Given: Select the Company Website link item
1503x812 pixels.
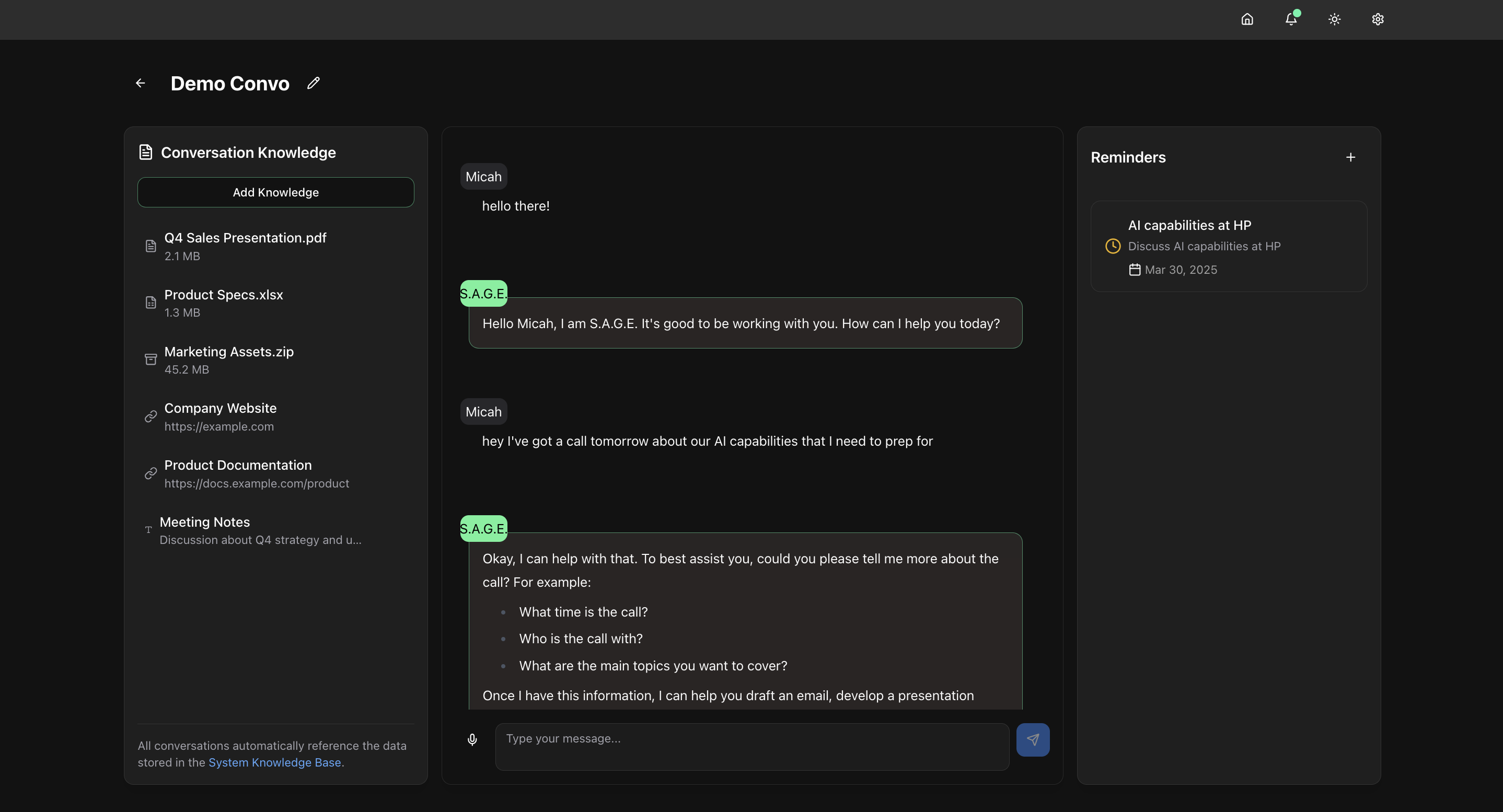Looking at the screenshot, I should coord(220,416).
